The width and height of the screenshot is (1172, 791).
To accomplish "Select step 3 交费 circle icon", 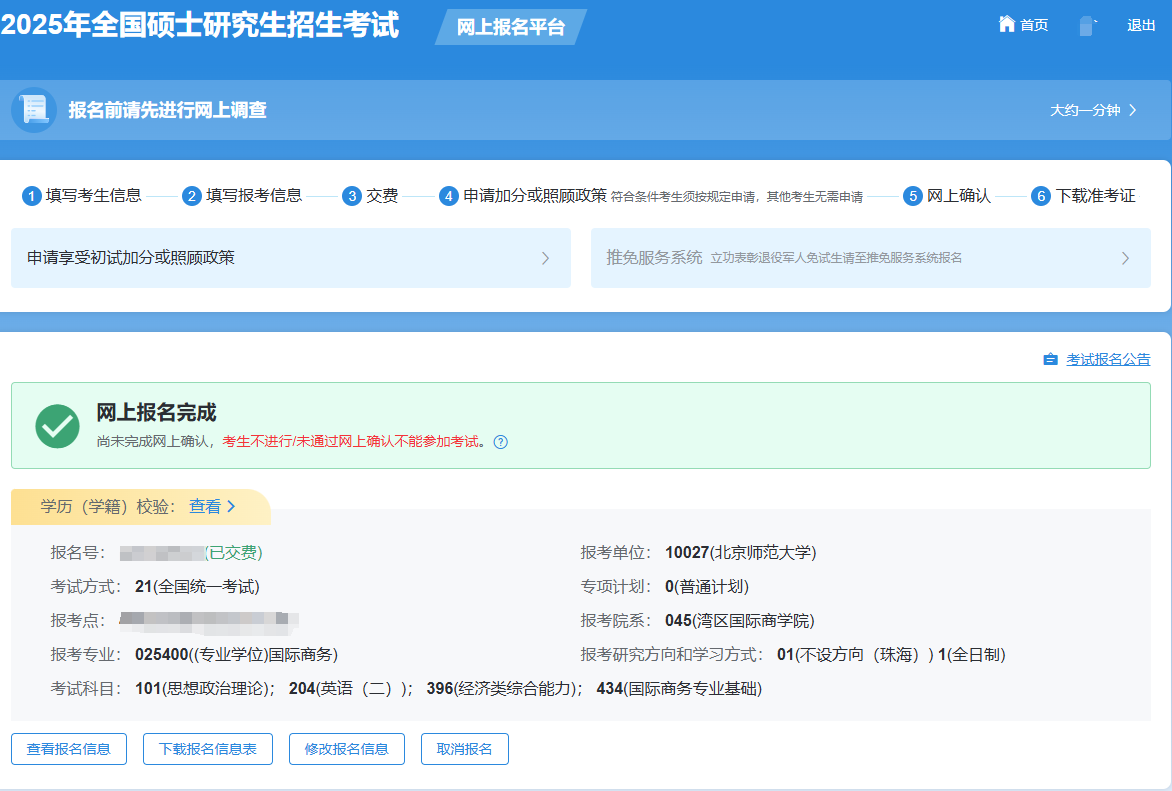I will point(350,196).
